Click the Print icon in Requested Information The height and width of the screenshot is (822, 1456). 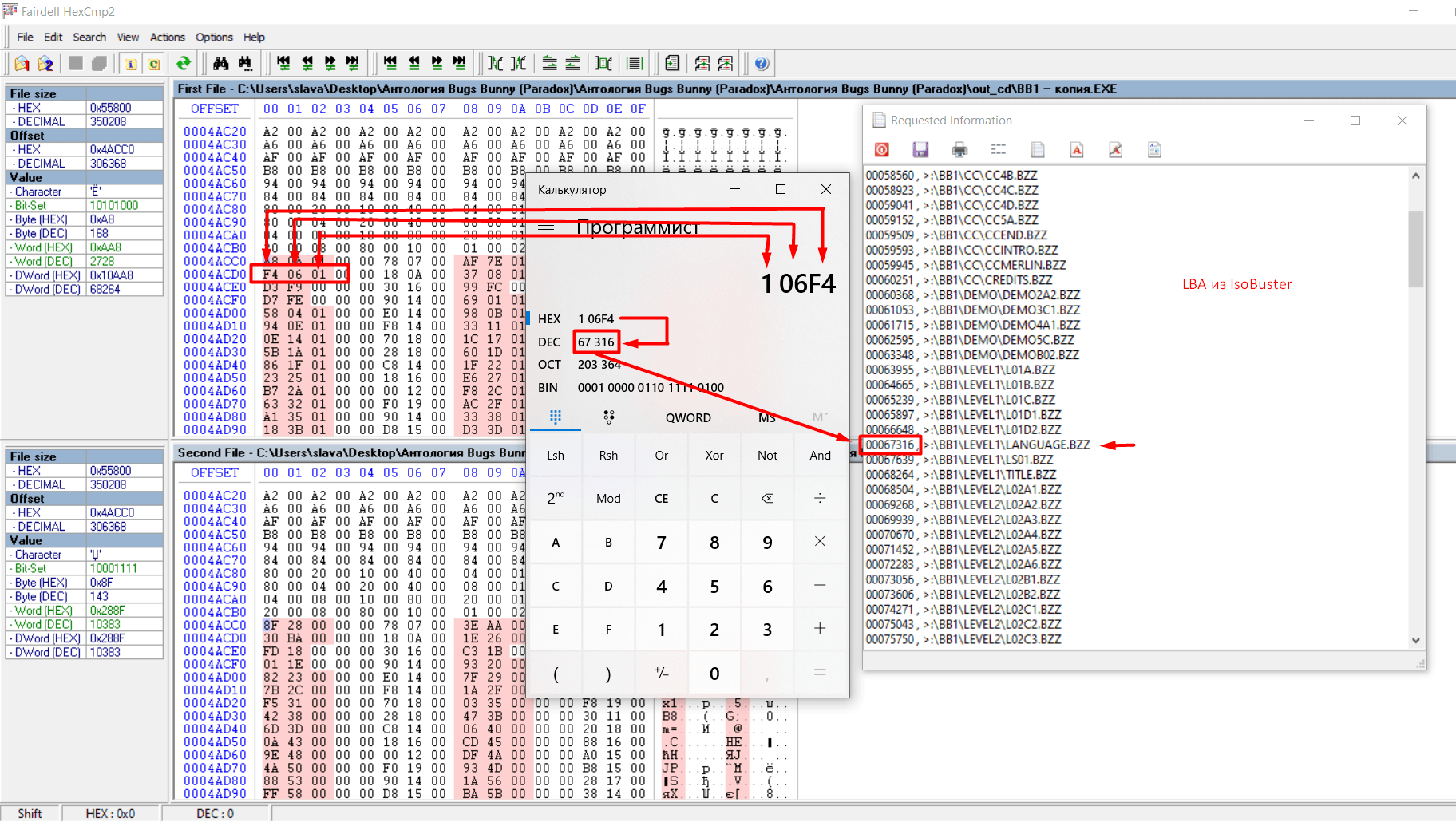point(959,149)
